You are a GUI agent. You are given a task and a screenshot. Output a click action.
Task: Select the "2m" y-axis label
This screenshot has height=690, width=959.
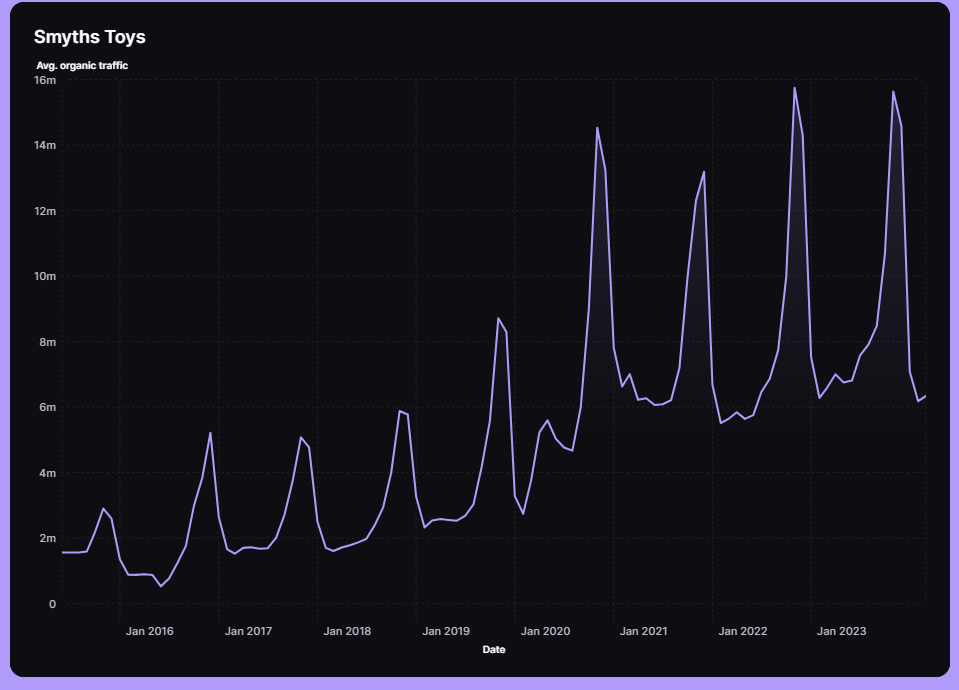click(47, 538)
